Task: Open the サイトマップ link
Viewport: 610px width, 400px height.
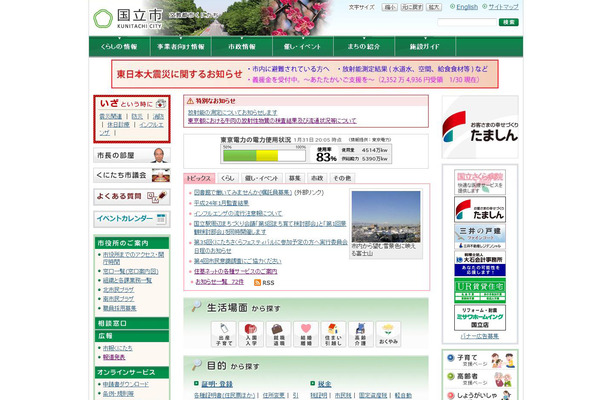Action: pos(503,7)
